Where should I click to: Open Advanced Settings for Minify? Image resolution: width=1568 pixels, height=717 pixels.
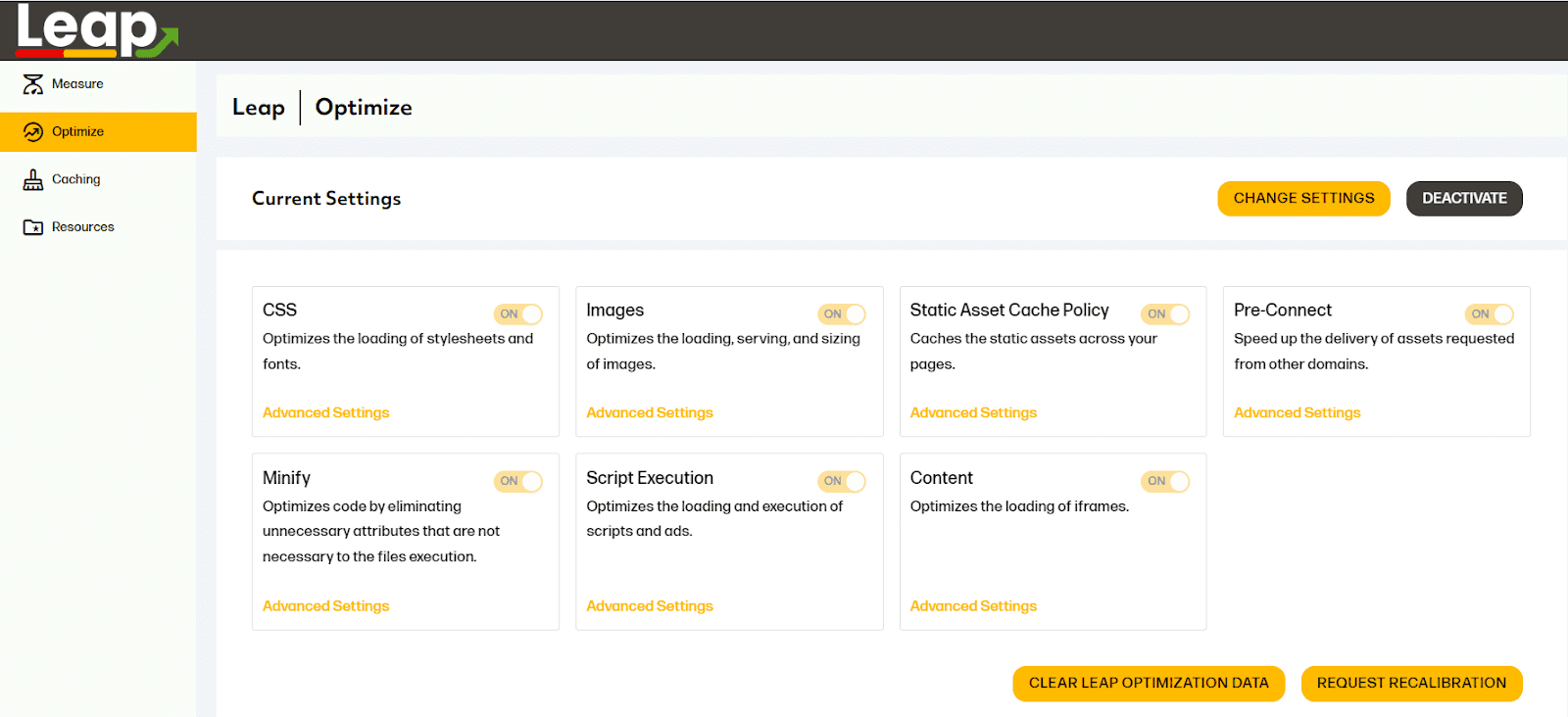click(x=326, y=606)
